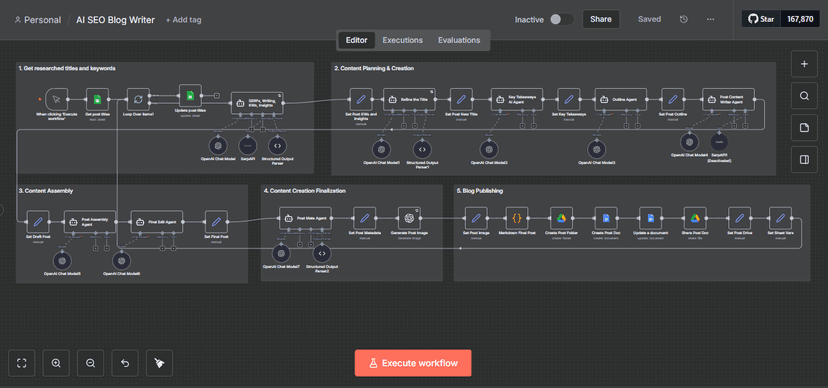
Task: Open the 'Post Assembly Agent' node
Action: tap(90, 222)
